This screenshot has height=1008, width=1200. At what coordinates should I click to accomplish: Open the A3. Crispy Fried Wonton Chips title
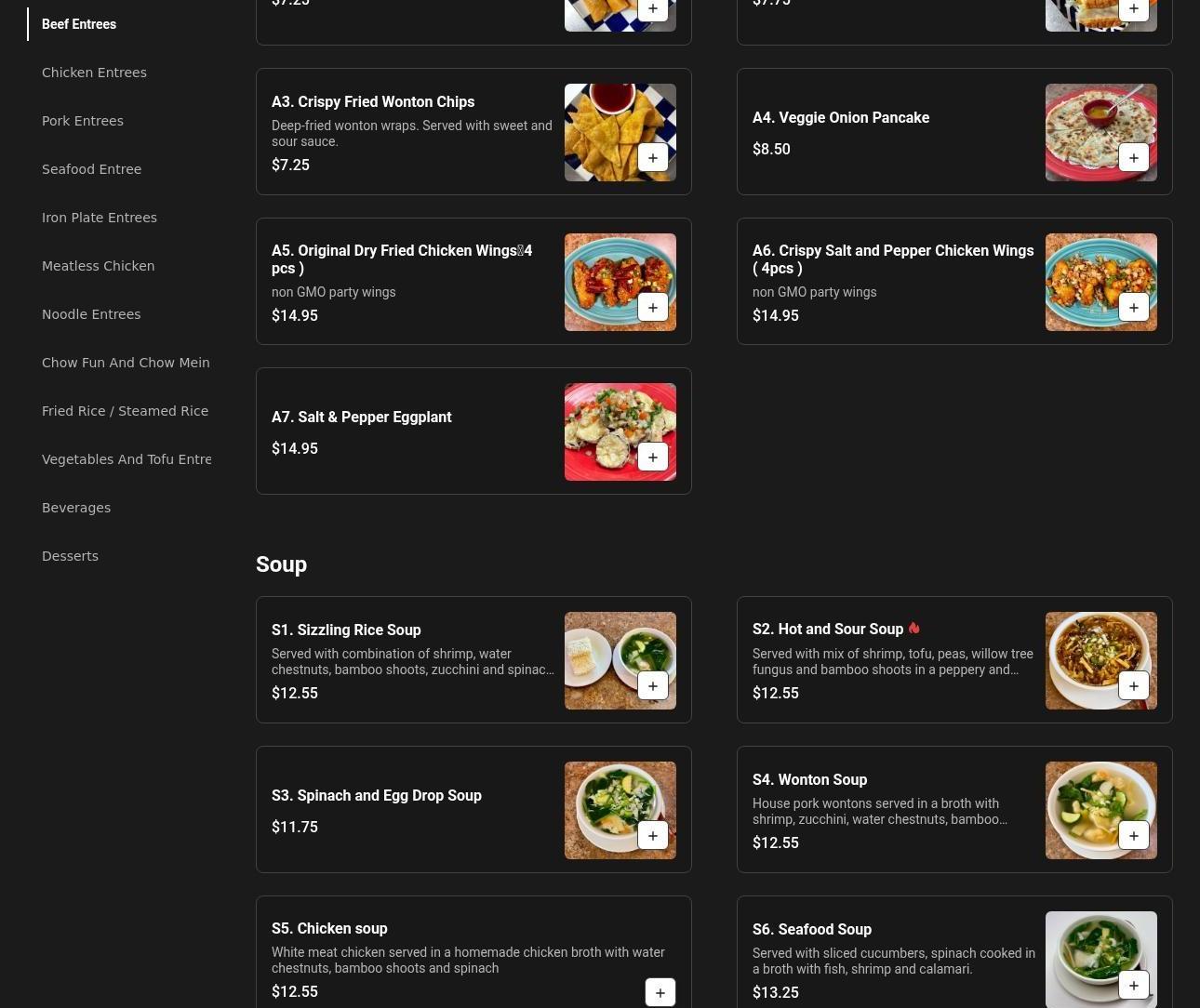tap(373, 102)
